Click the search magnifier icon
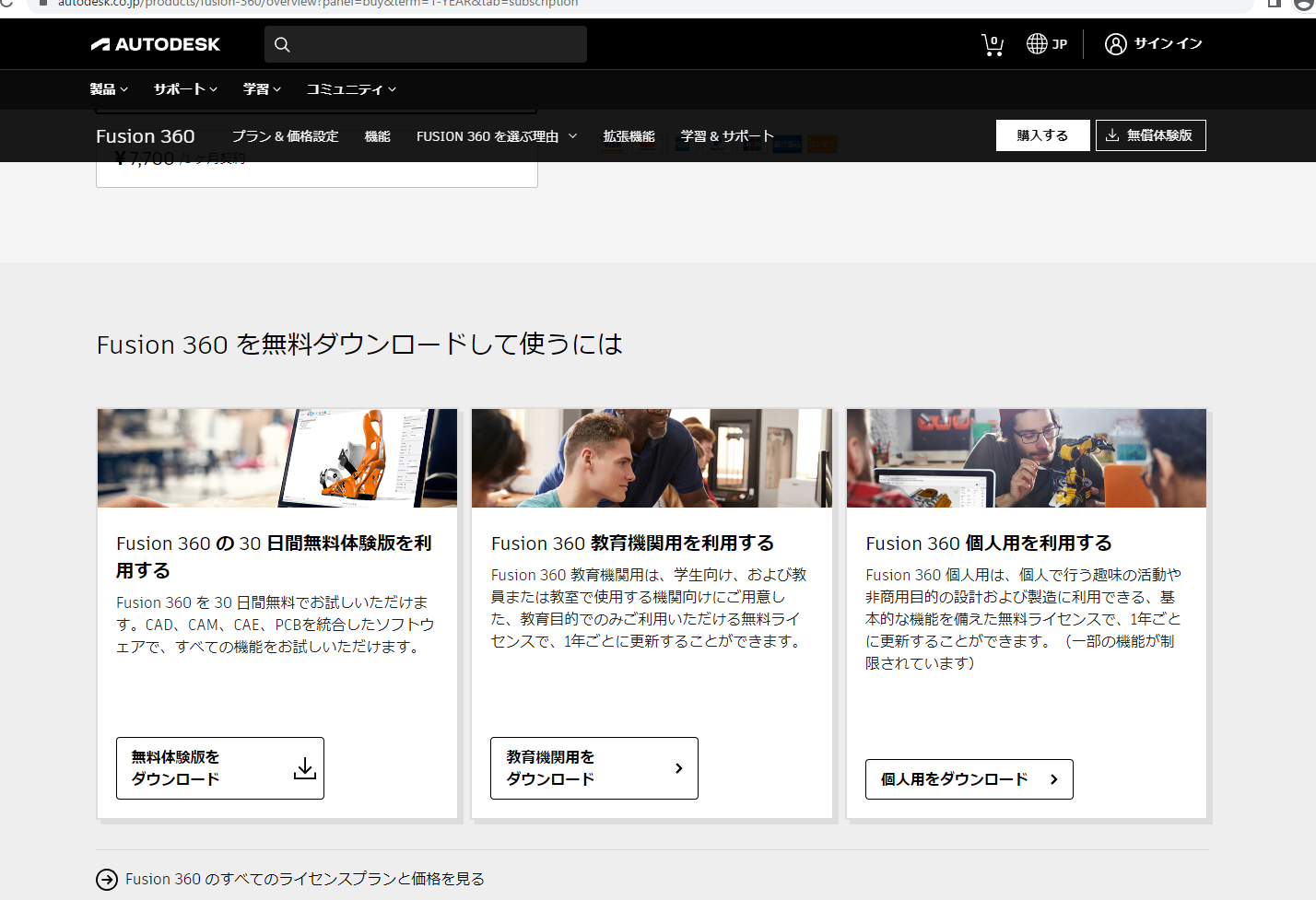This screenshot has width=1316, height=900. [282, 44]
